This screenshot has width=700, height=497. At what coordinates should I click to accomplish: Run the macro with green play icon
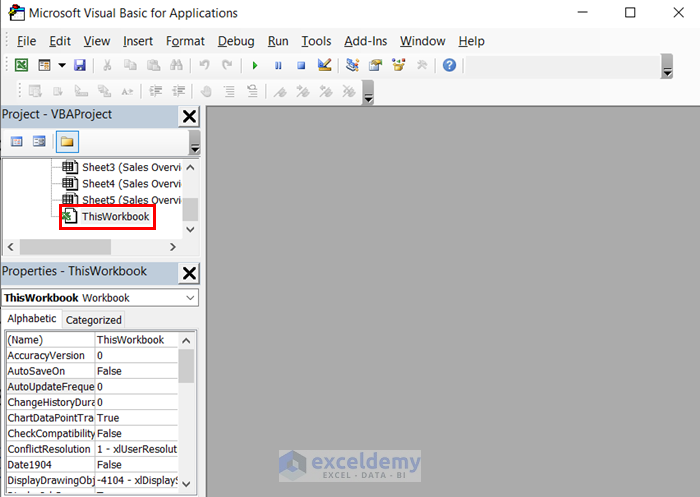coord(255,65)
